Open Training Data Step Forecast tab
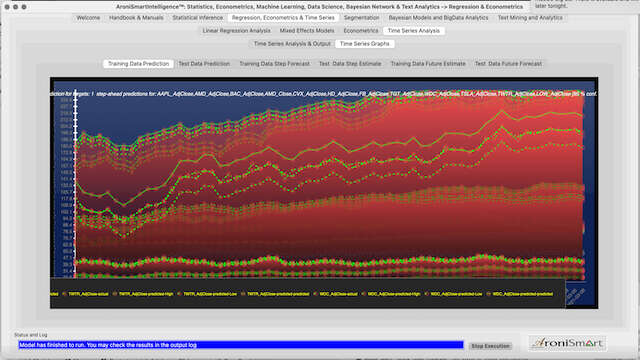Screen dimensions: 640x360 click(x=274, y=64)
